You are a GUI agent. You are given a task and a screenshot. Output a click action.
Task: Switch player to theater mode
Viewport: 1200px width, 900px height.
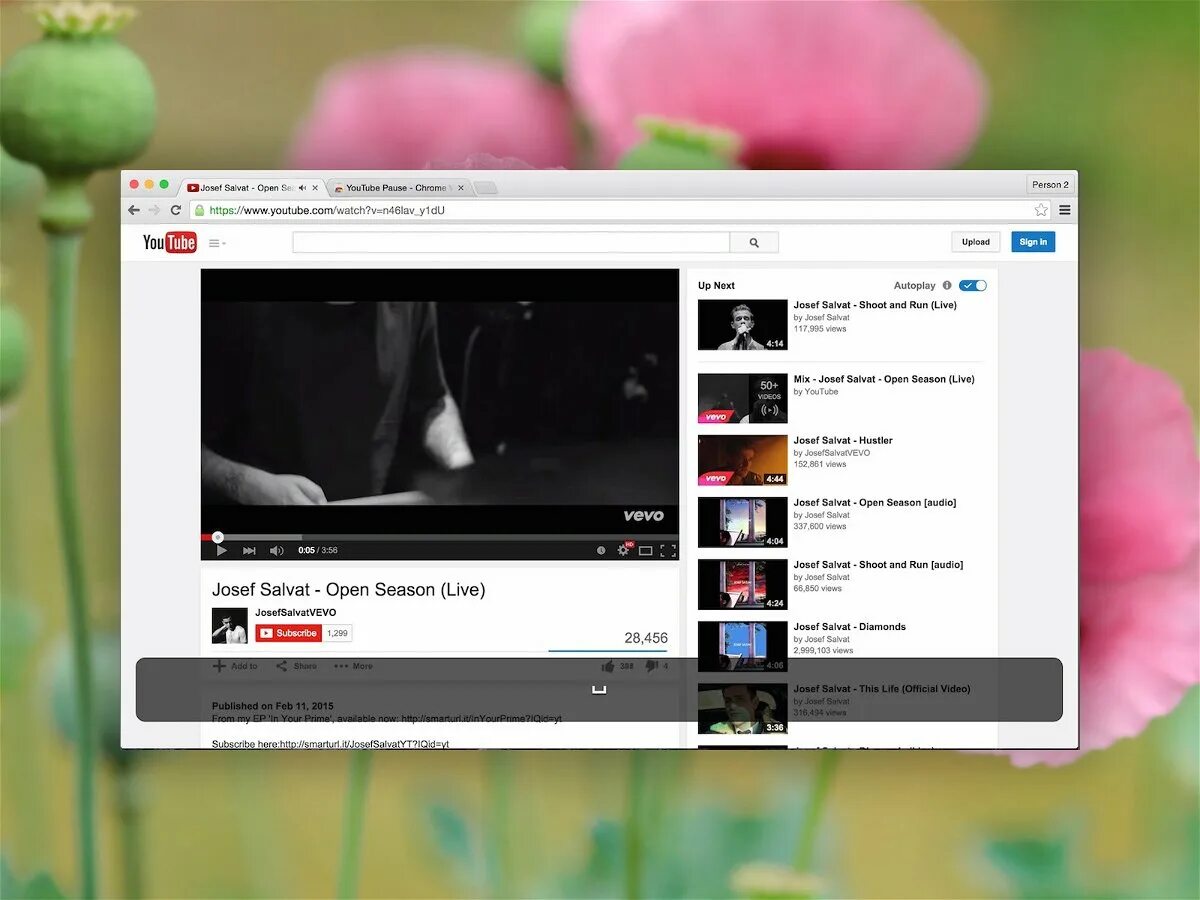646,550
